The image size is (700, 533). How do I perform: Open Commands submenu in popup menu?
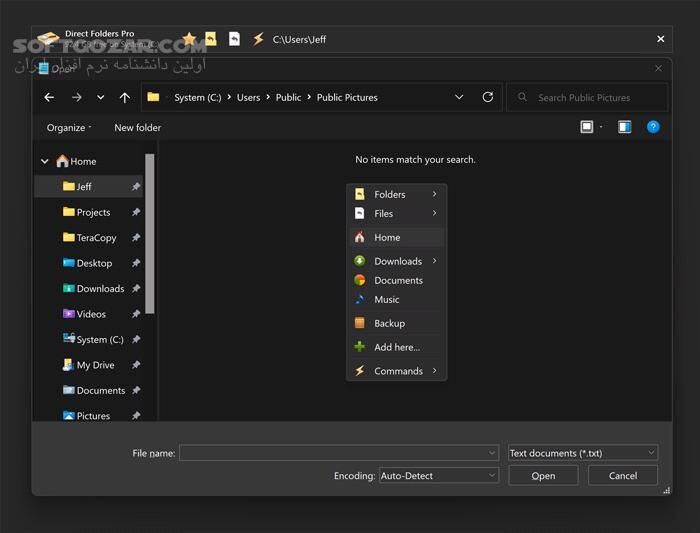coord(396,371)
